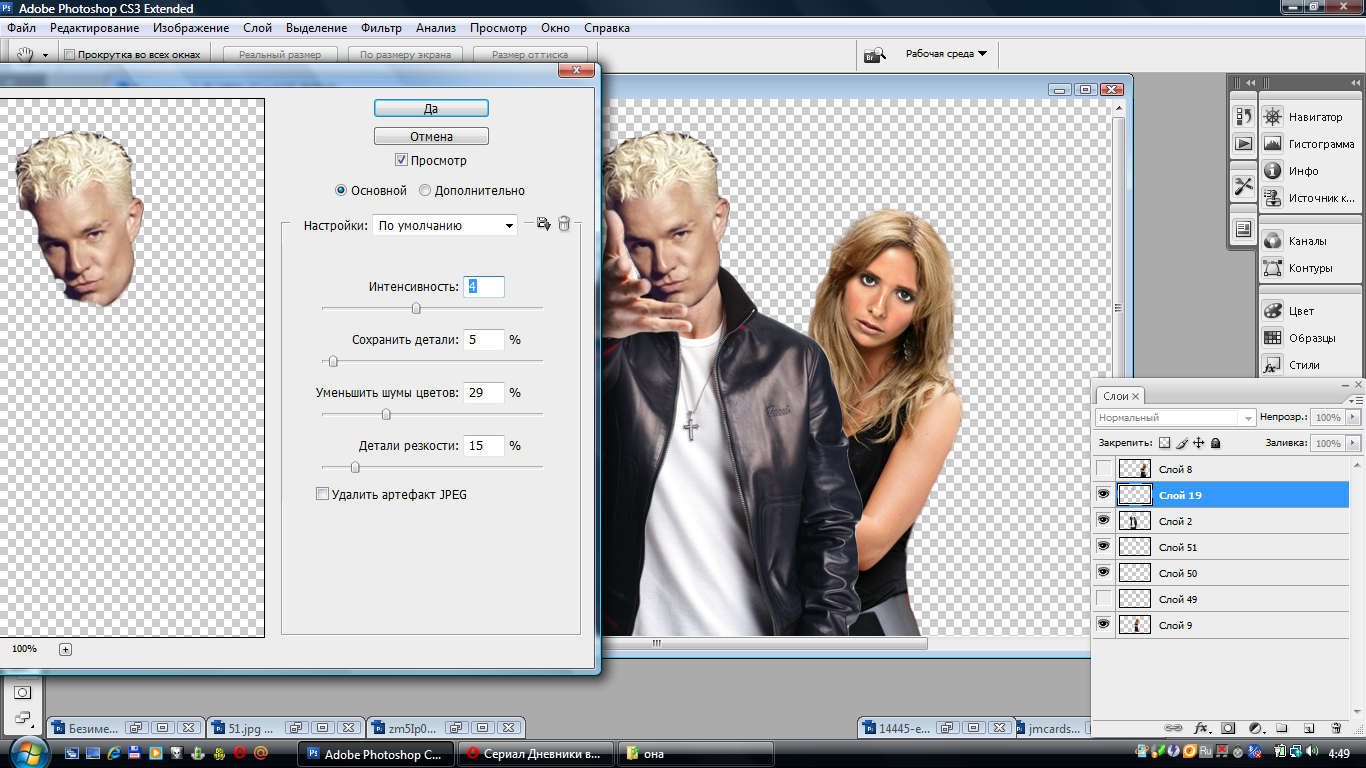The width and height of the screenshot is (1366, 768).
Task: Enable scroll all windows checkbox
Action: point(69,55)
